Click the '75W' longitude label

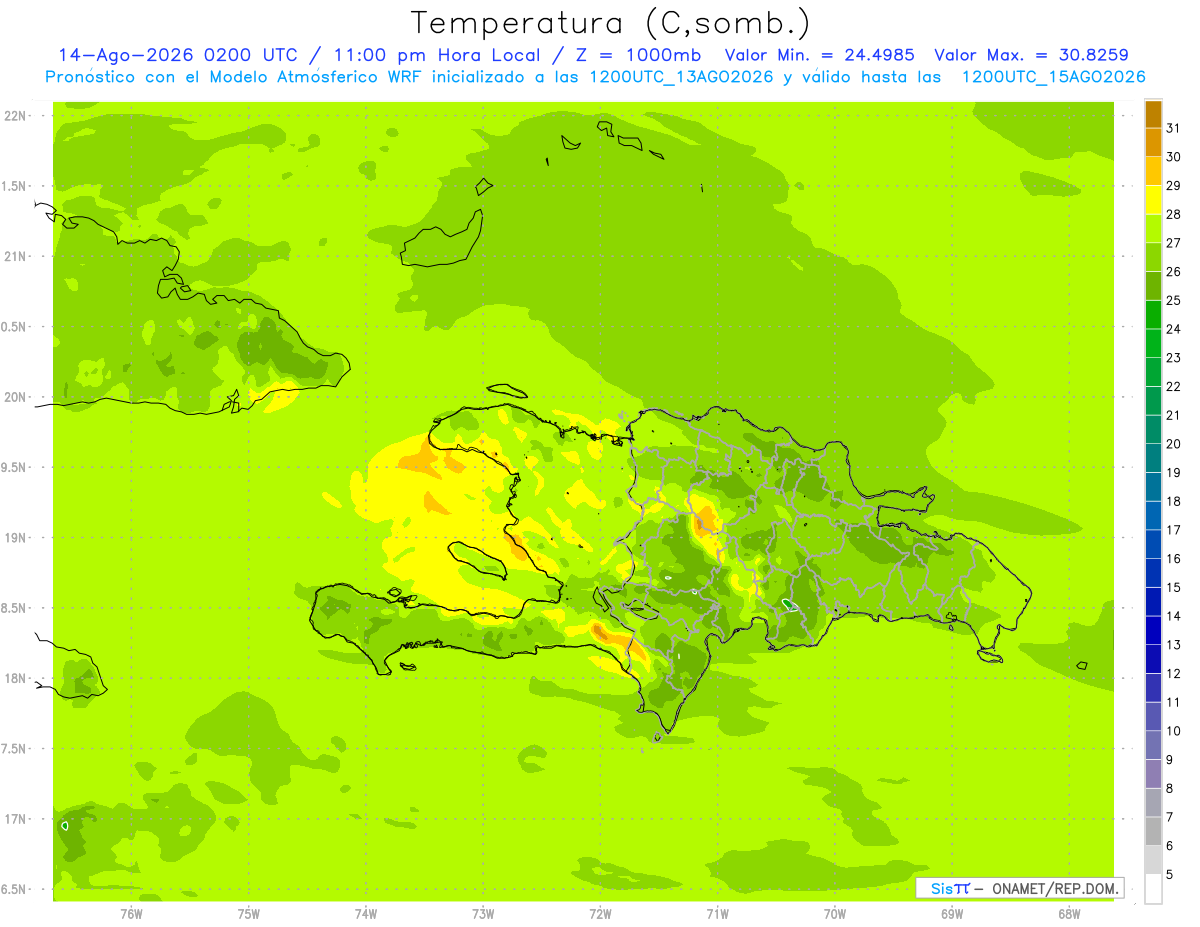(248, 914)
